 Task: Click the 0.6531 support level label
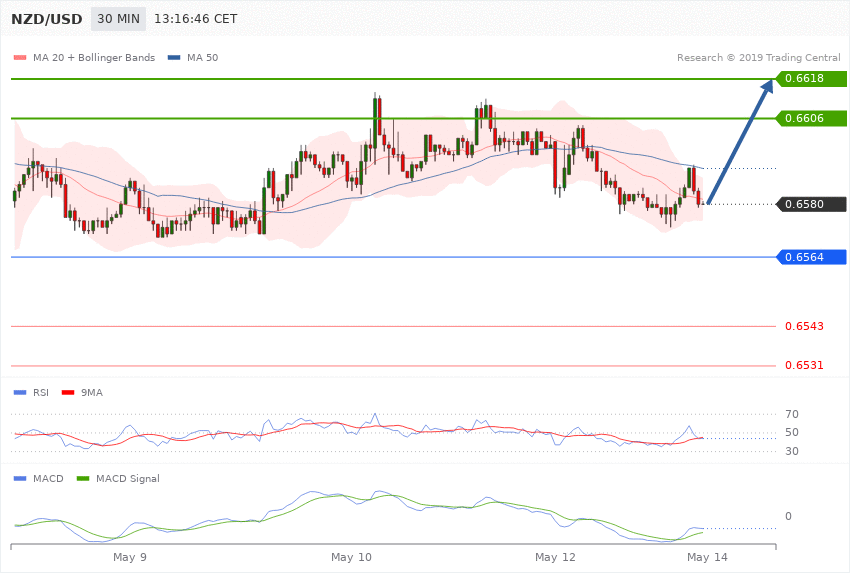pyautogui.click(x=804, y=365)
